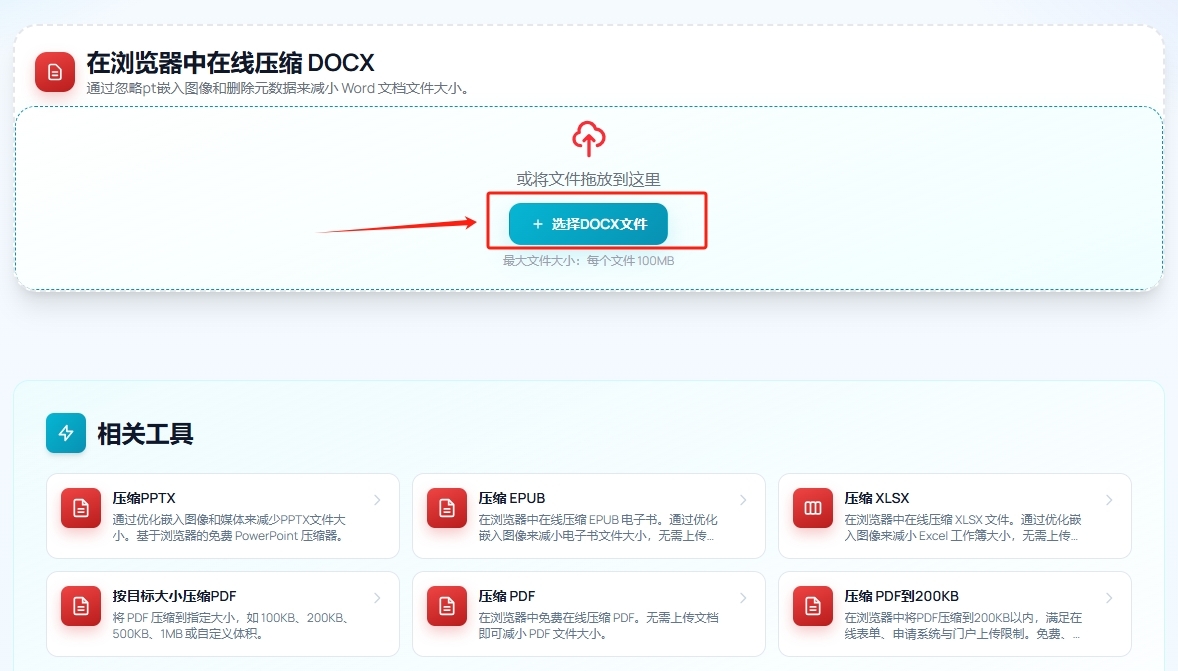Open the 压缩PPTX tool link

(x=222, y=516)
